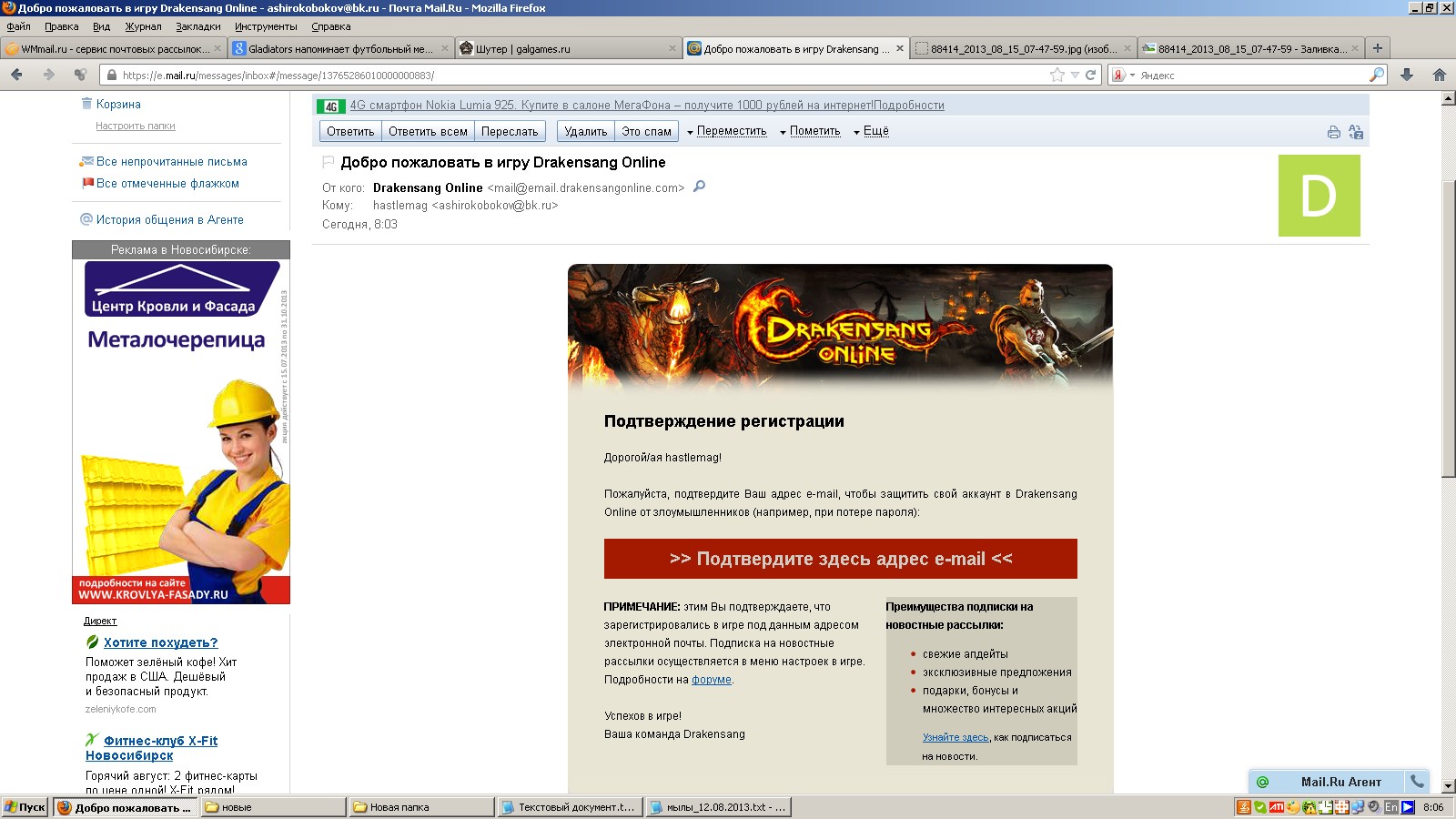Close the Drakensang mail tab
This screenshot has width=1456, height=819.
(900, 48)
